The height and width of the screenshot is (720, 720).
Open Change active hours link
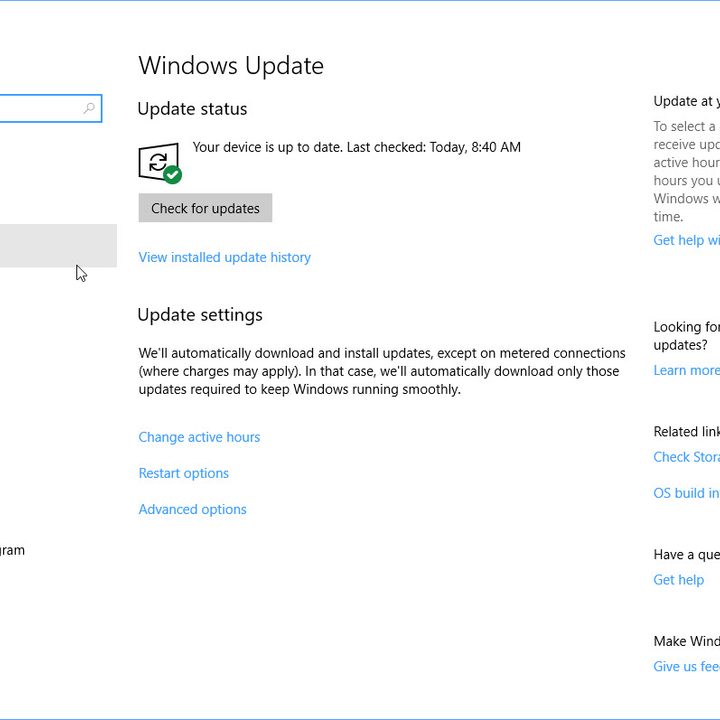pyautogui.click(x=199, y=437)
